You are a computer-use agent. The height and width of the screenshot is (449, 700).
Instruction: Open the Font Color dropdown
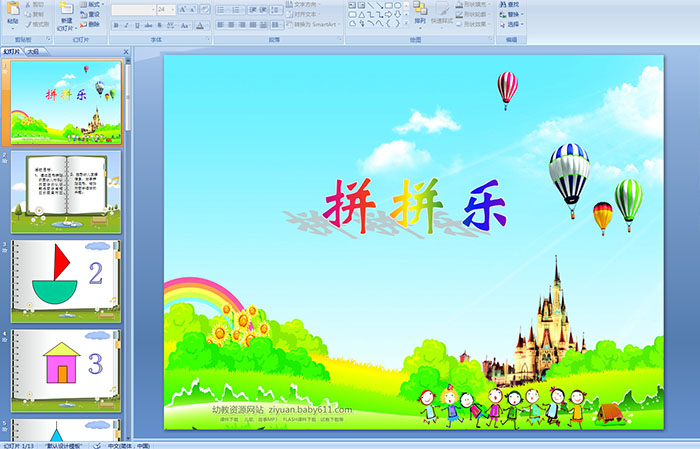pyautogui.click(x=200, y=25)
